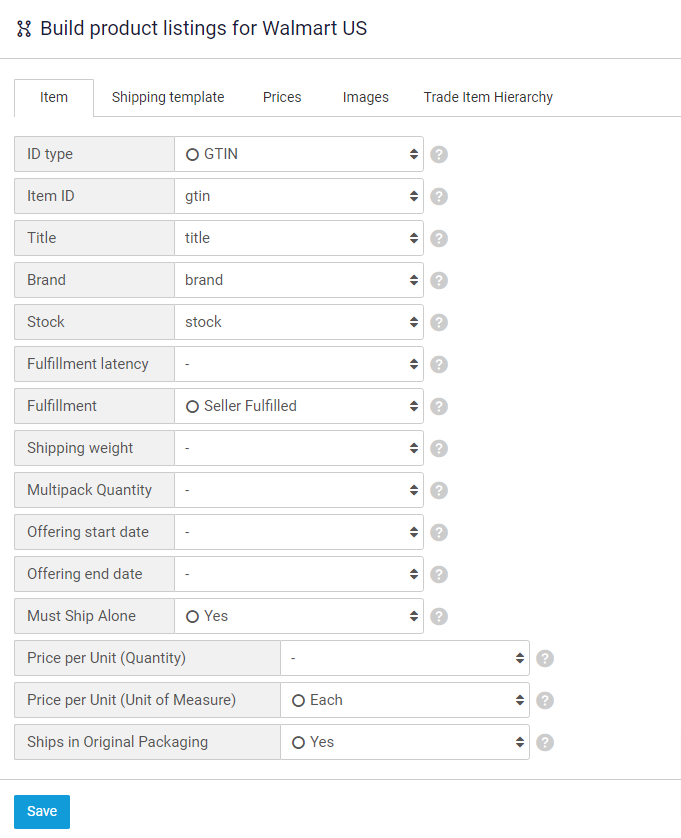
Task: Click the help icon next to ID type
Action: click(x=439, y=154)
